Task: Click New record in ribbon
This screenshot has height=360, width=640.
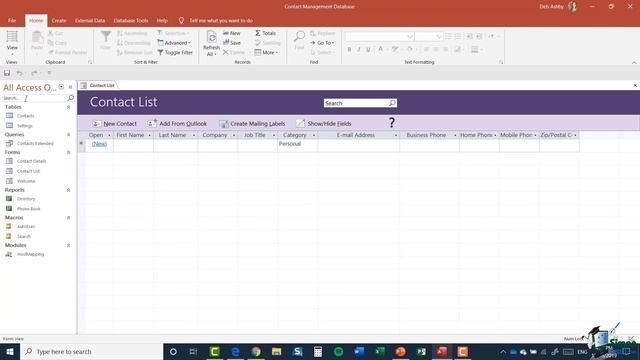Action: [232, 33]
